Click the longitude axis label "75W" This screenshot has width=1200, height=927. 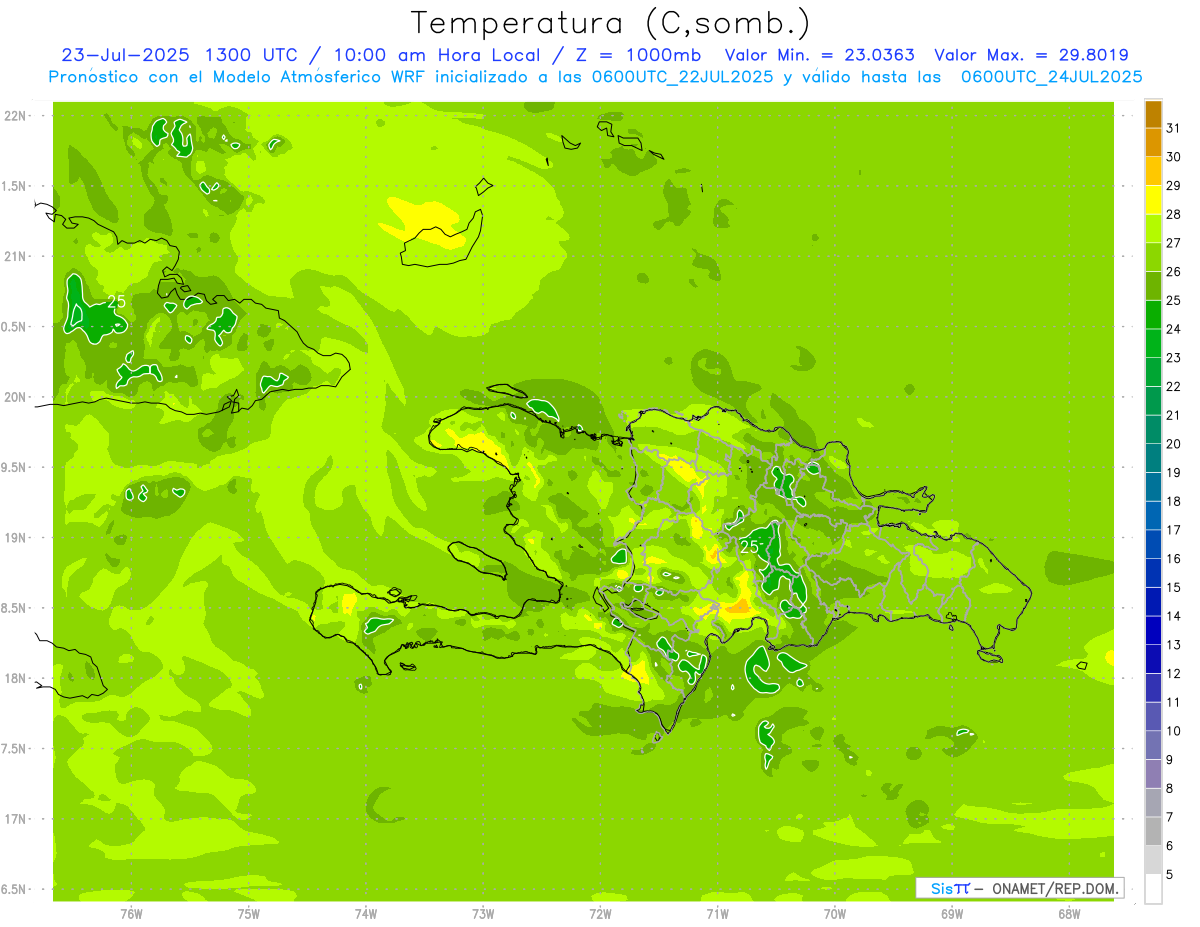tap(248, 914)
